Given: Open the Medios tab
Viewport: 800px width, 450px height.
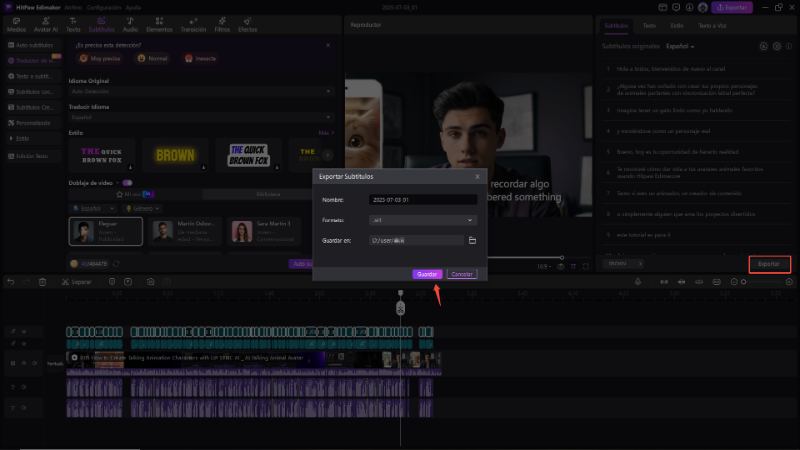Looking at the screenshot, I should (x=16, y=24).
